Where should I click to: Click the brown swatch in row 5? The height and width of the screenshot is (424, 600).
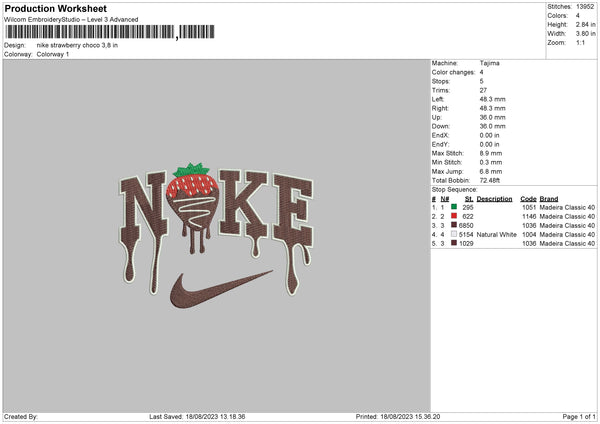[x=454, y=243]
